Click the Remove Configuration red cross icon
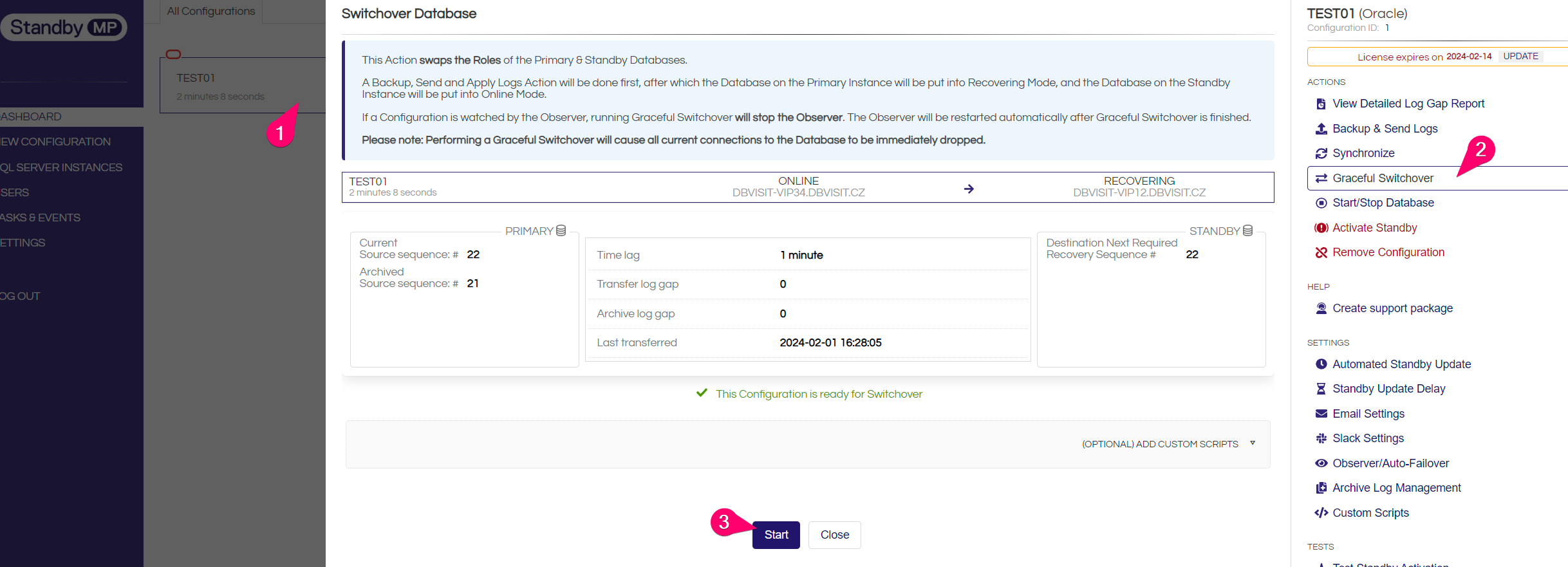Viewport: 1568px width, 567px height. [1321, 252]
